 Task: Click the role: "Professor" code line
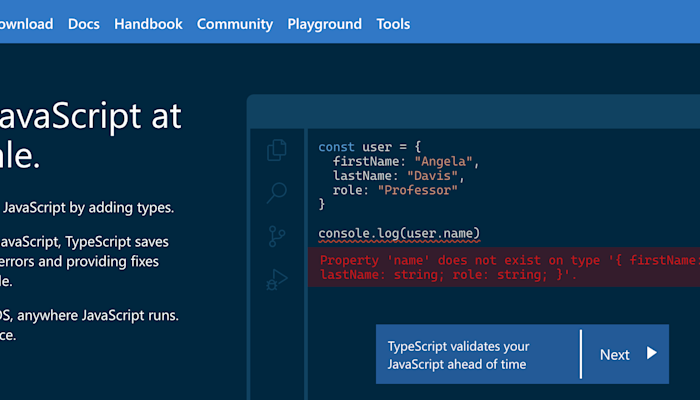click(395, 190)
